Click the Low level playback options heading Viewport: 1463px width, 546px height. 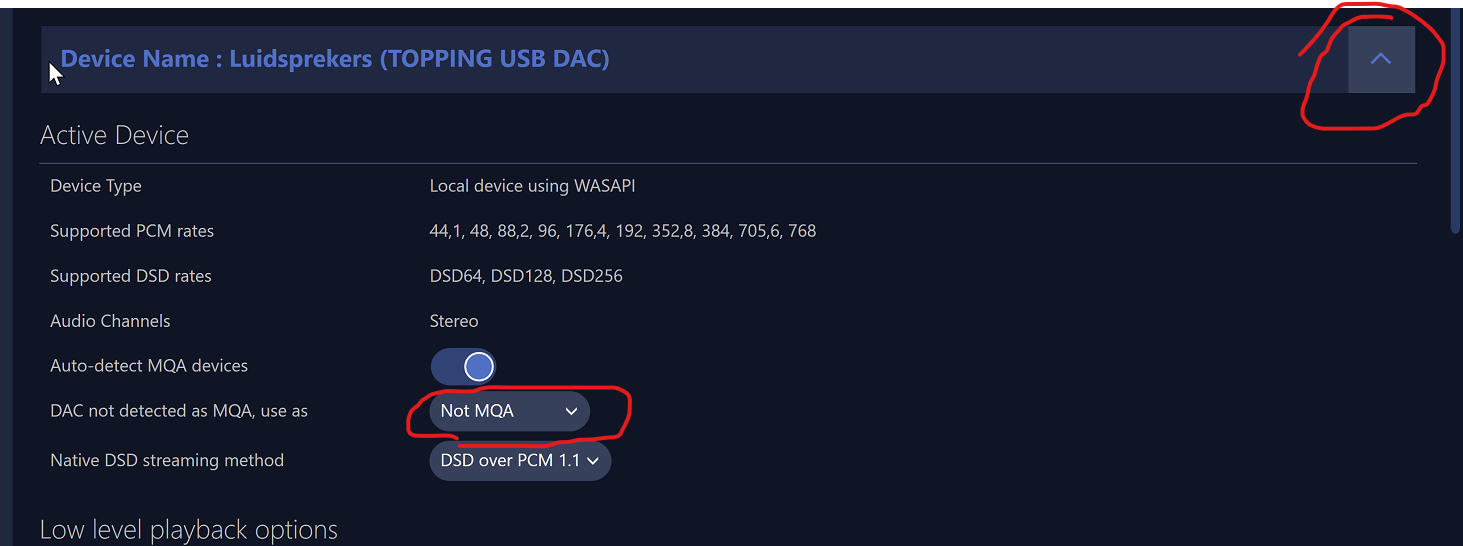189,529
